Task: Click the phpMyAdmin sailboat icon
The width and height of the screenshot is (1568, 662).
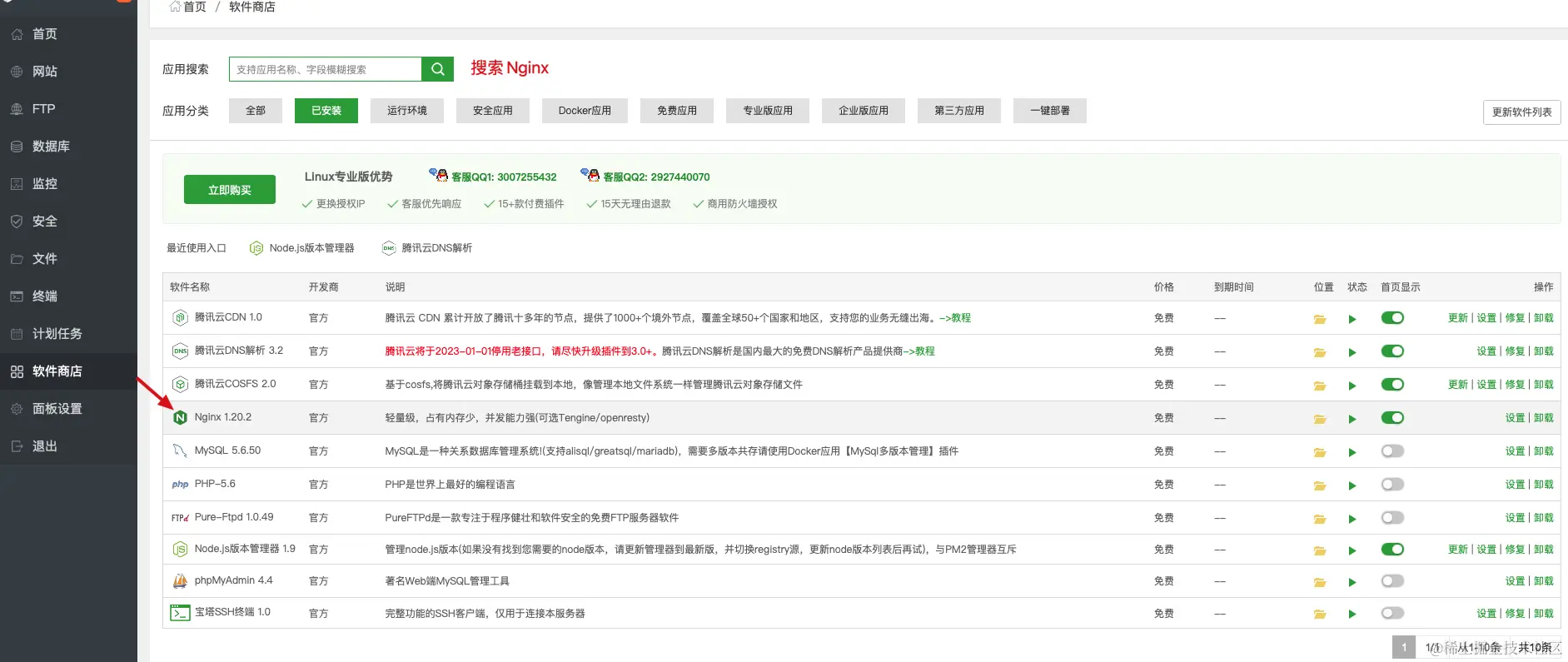Action: (x=180, y=580)
